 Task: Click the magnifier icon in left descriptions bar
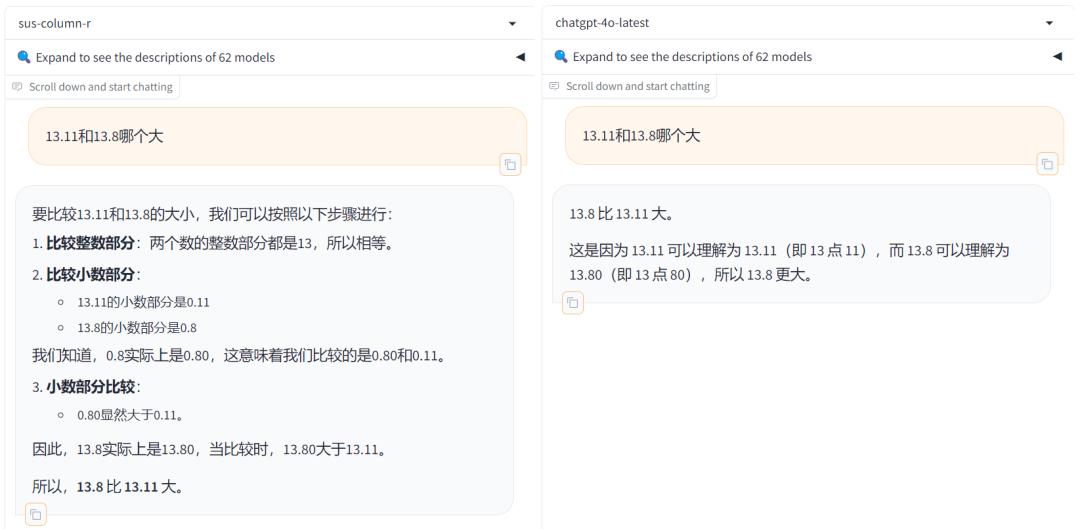click(24, 57)
